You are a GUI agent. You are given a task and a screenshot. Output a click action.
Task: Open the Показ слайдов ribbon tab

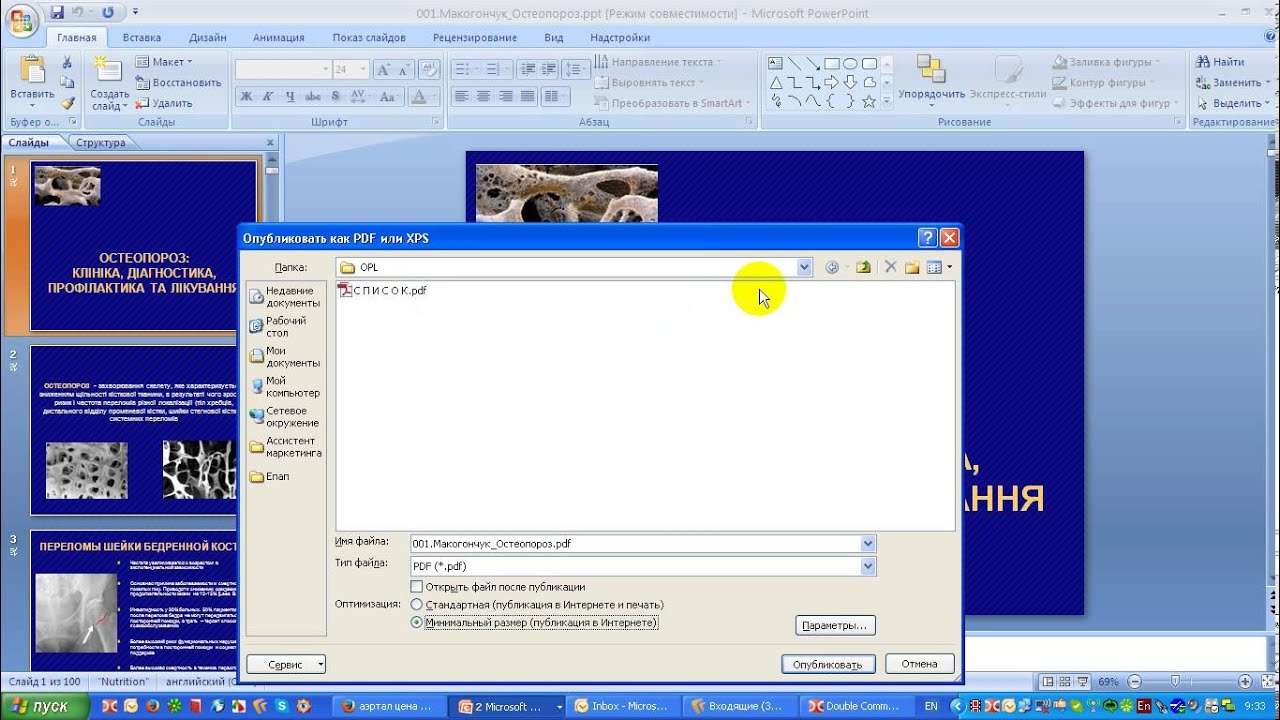[x=369, y=38]
